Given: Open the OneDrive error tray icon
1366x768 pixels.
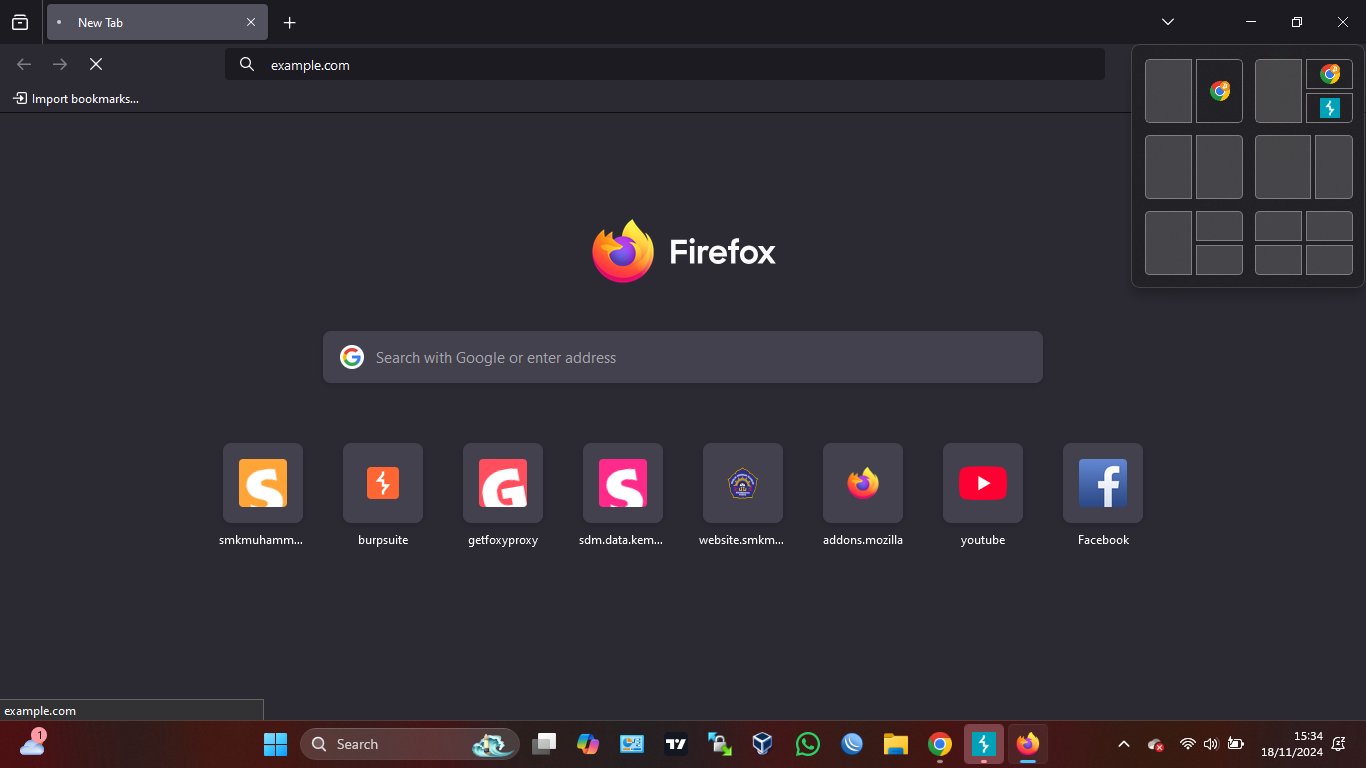Looking at the screenshot, I should [x=1156, y=744].
